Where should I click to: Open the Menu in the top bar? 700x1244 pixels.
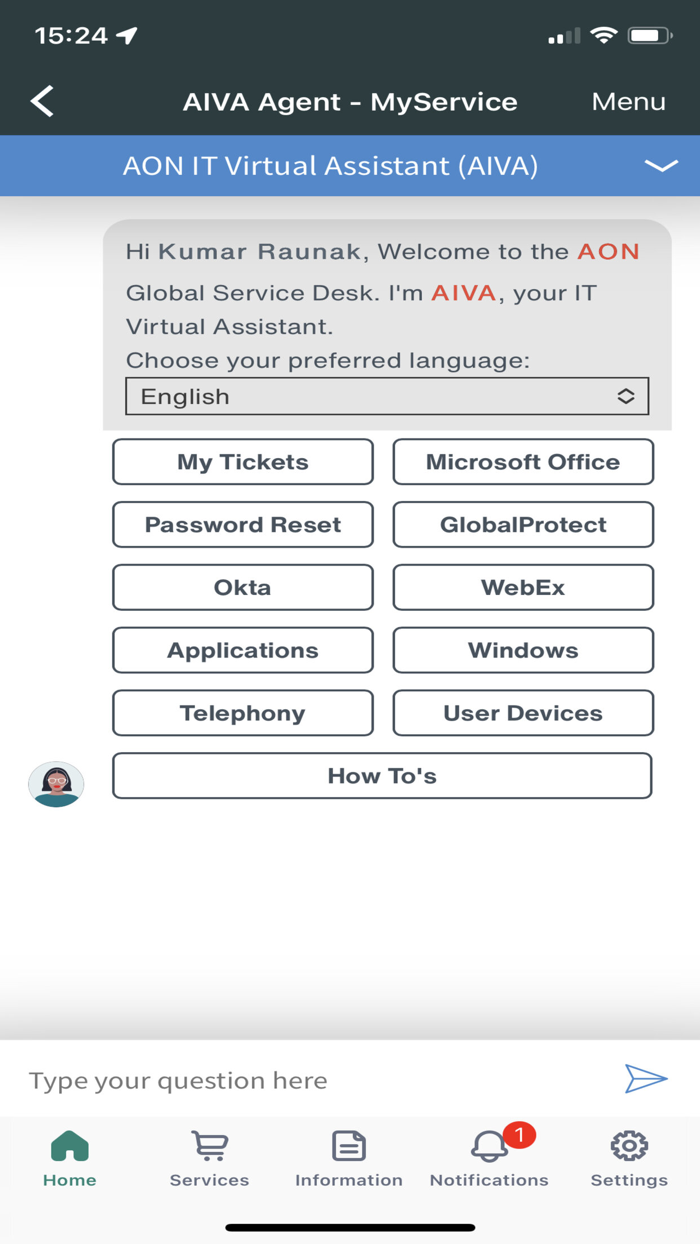(x=628, y=101)
